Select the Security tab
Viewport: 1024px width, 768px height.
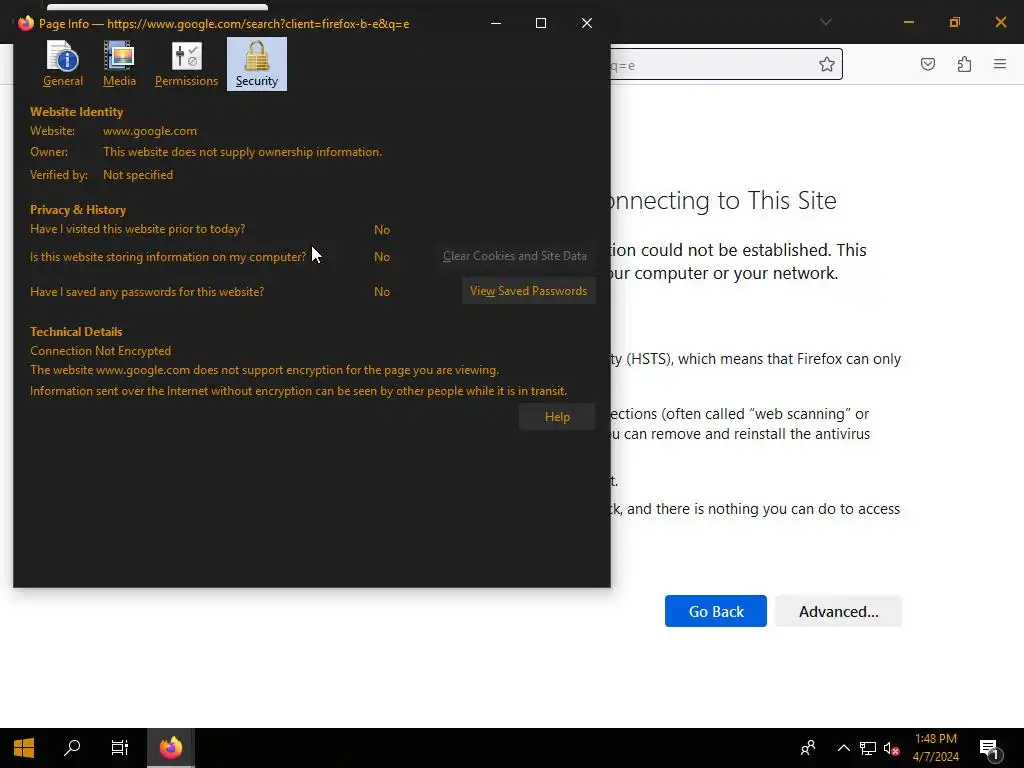(x=257, y=64)
